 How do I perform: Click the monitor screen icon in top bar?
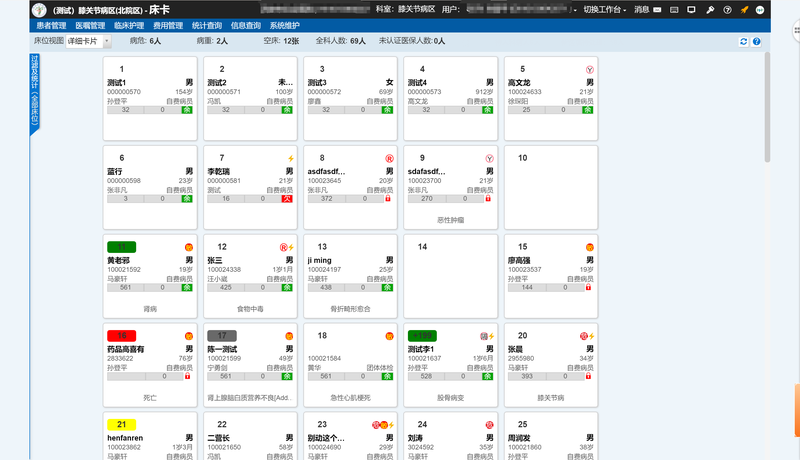(x=691, y=10)
